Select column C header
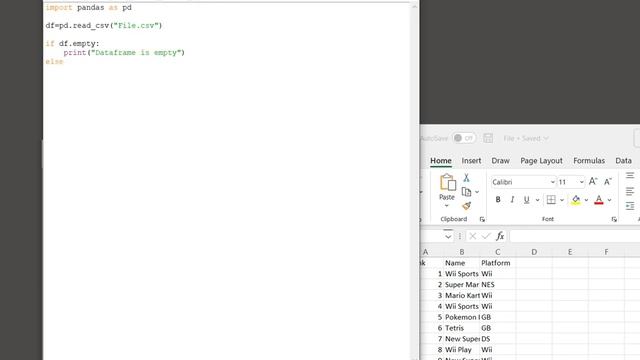Image resolution: width=640 pixels, height=360 pixels. pyautogui.click(x=498, y=252)
